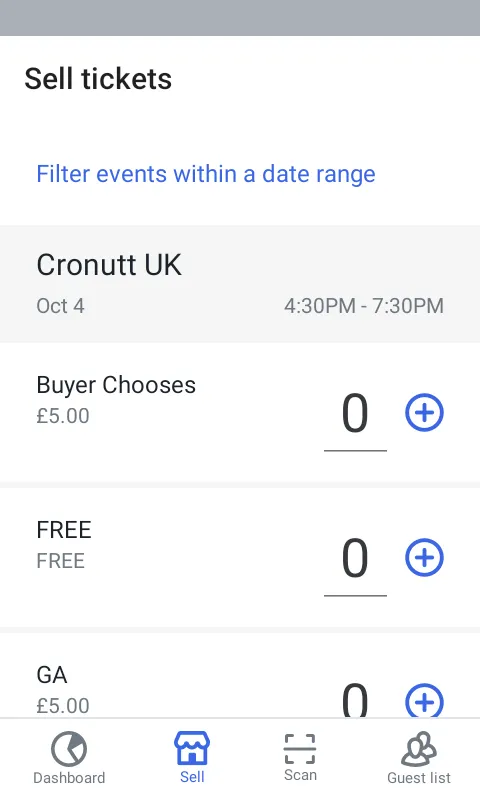Screen dimensions: 480x800
Task: Open the Guest list people icon
Action: pyautogui.click(x=419, y=748)
